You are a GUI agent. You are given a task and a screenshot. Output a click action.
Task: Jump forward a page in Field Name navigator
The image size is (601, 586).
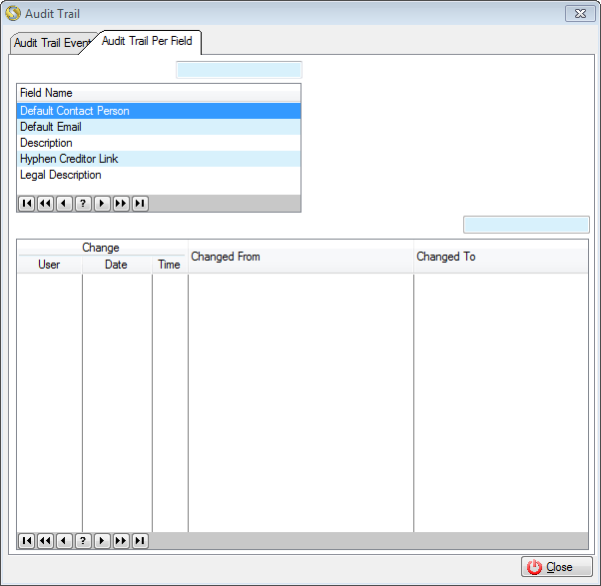point(121,204)
